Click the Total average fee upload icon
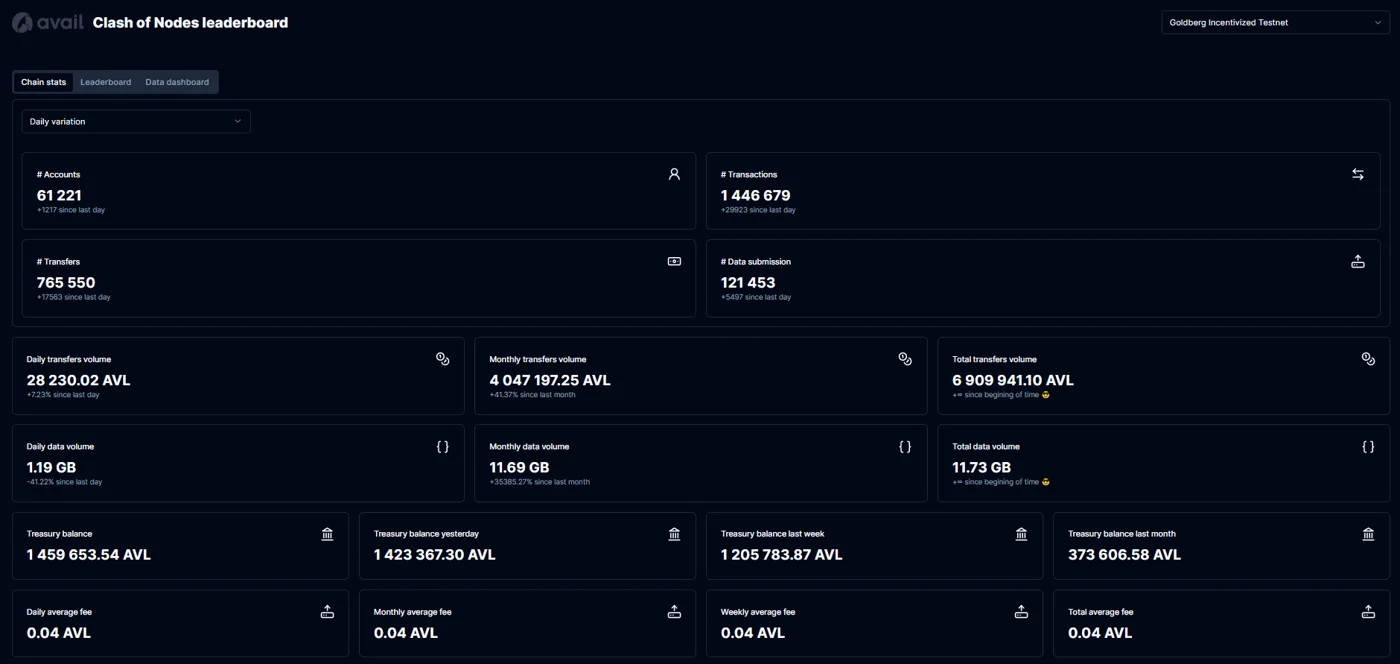Image resolution: width=1400 pixels, height=664 pixels. [1368, 611]
